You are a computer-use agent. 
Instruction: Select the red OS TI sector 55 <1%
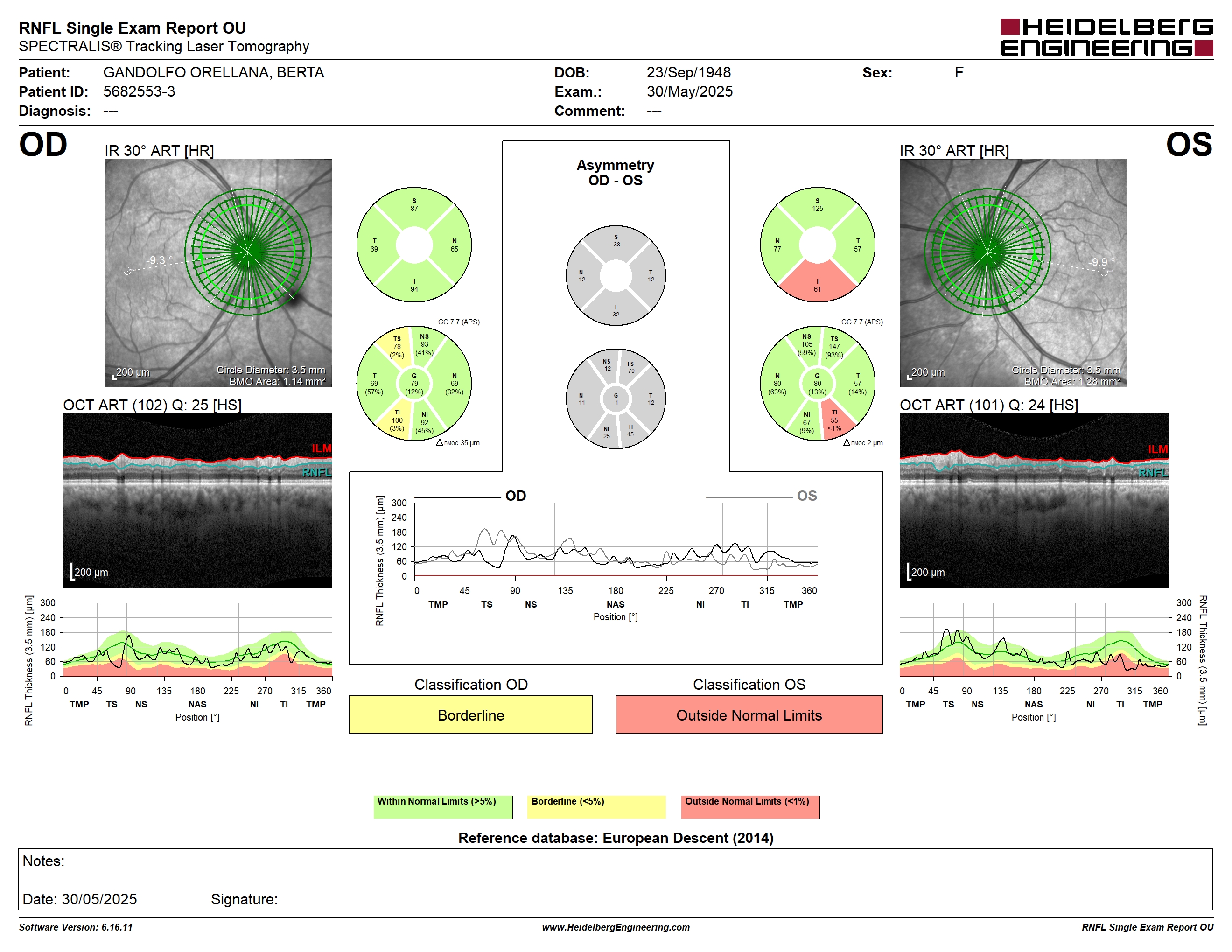click(834, 420)
